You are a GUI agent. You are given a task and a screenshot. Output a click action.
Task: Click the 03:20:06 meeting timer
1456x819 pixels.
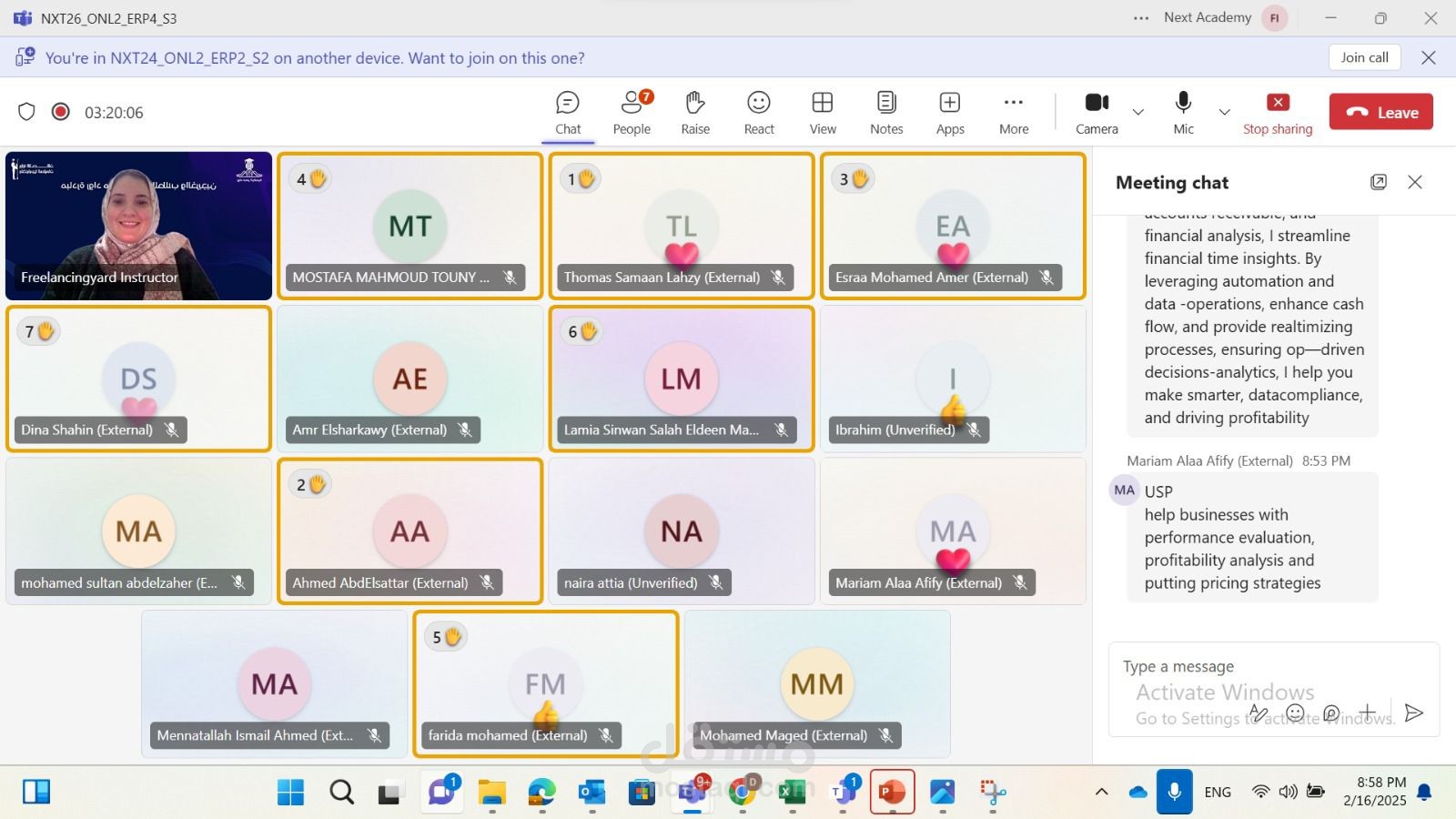(114, 113)
